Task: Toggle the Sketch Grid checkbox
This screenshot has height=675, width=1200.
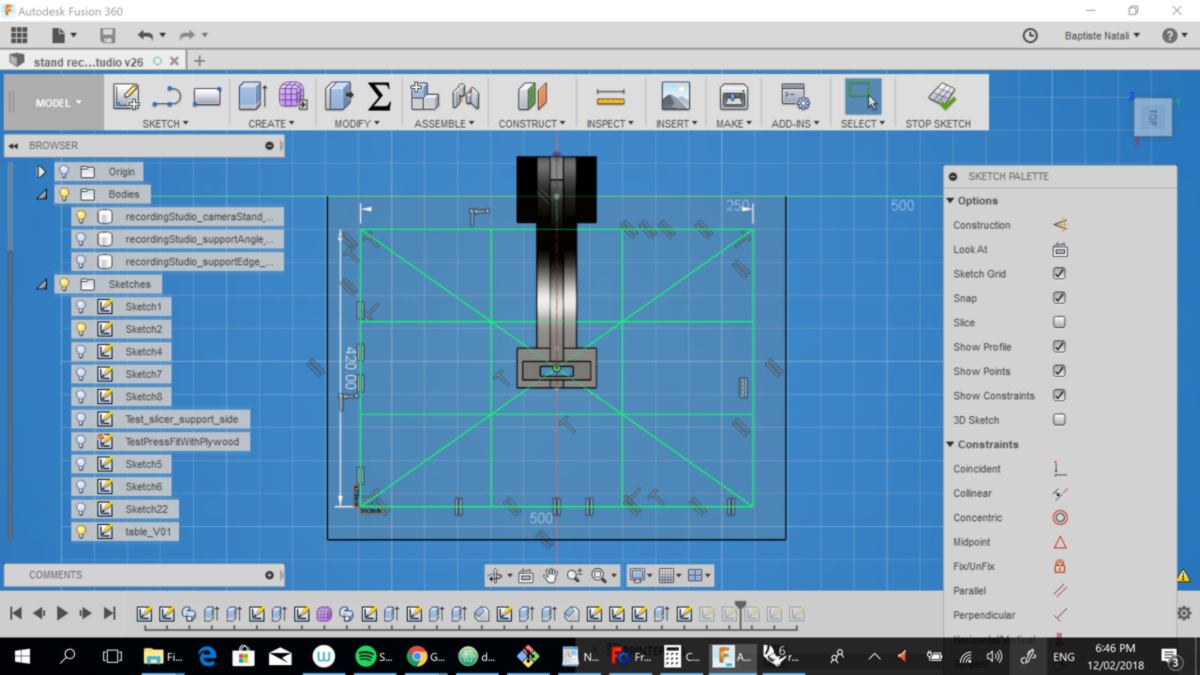Action: point(1059,273)
